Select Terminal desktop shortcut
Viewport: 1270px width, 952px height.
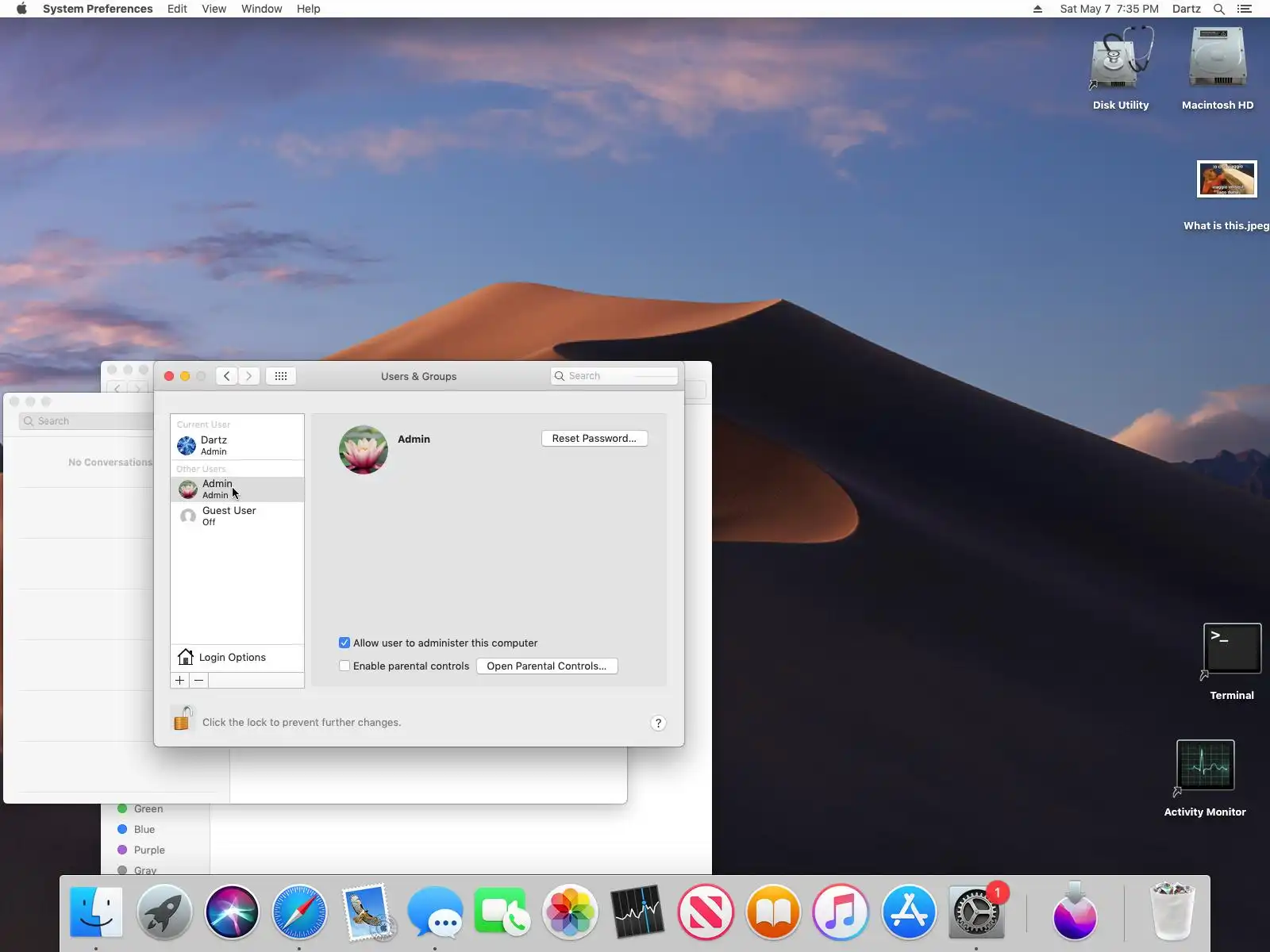[1232, 662]
